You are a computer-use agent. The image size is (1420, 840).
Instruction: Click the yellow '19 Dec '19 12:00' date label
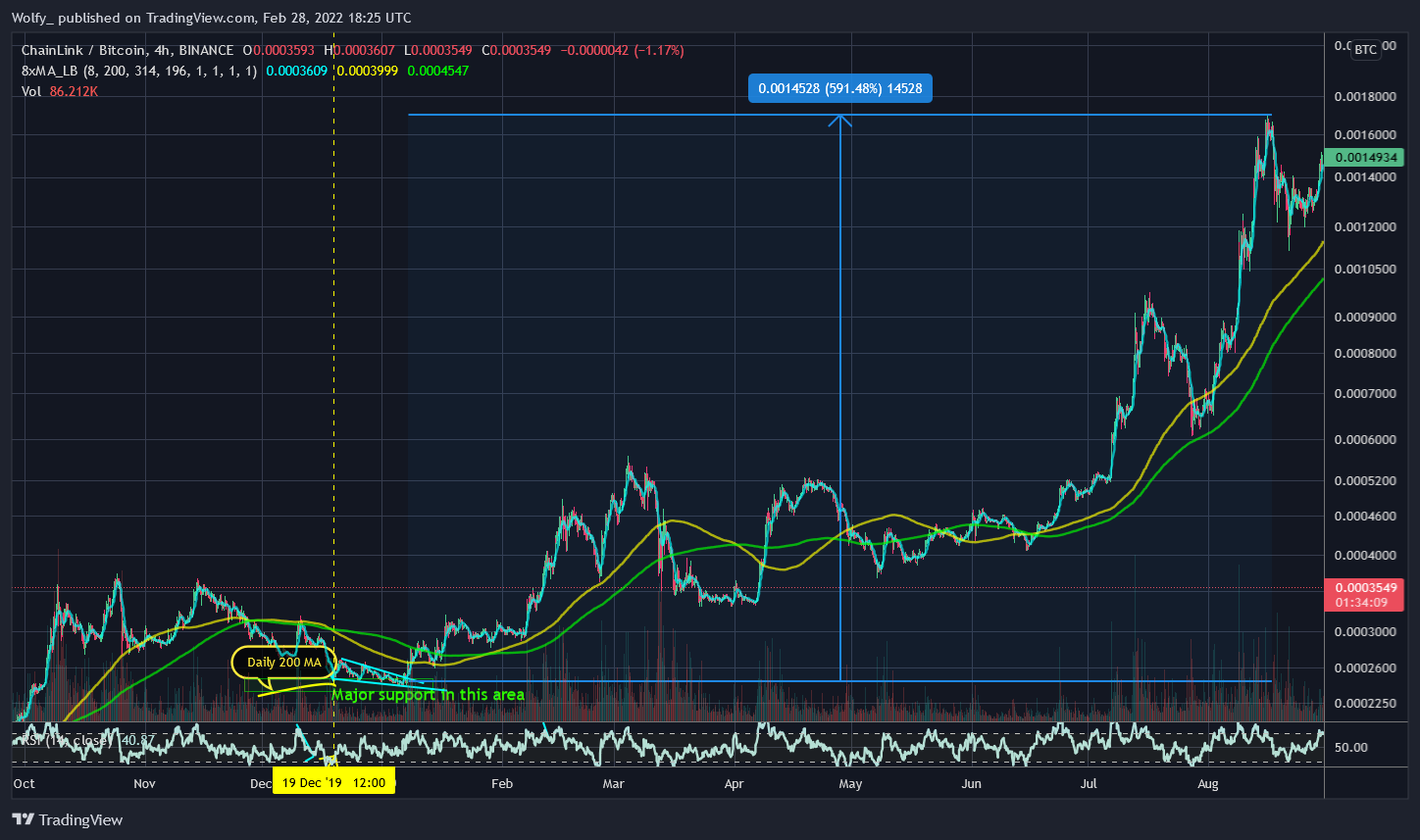point(334,782)
